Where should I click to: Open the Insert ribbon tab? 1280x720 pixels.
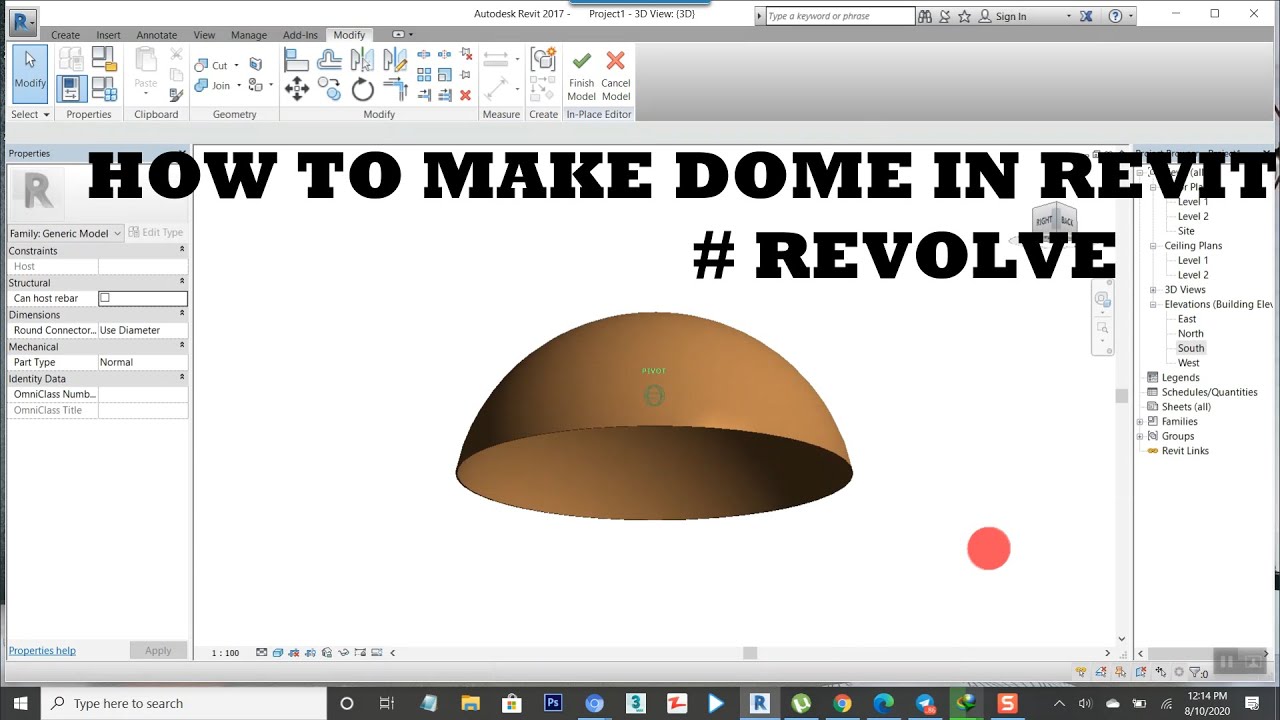click(x=108, y=35)
